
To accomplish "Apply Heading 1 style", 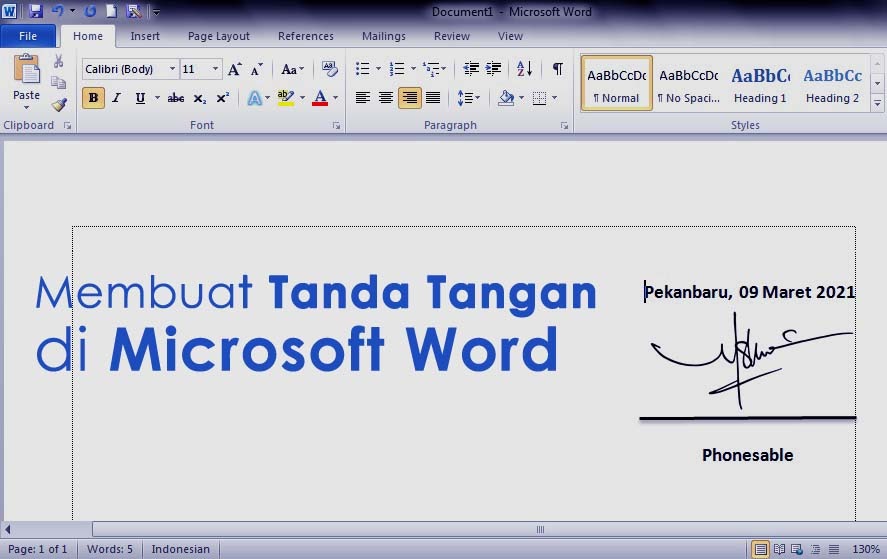I will click(760, 83).
